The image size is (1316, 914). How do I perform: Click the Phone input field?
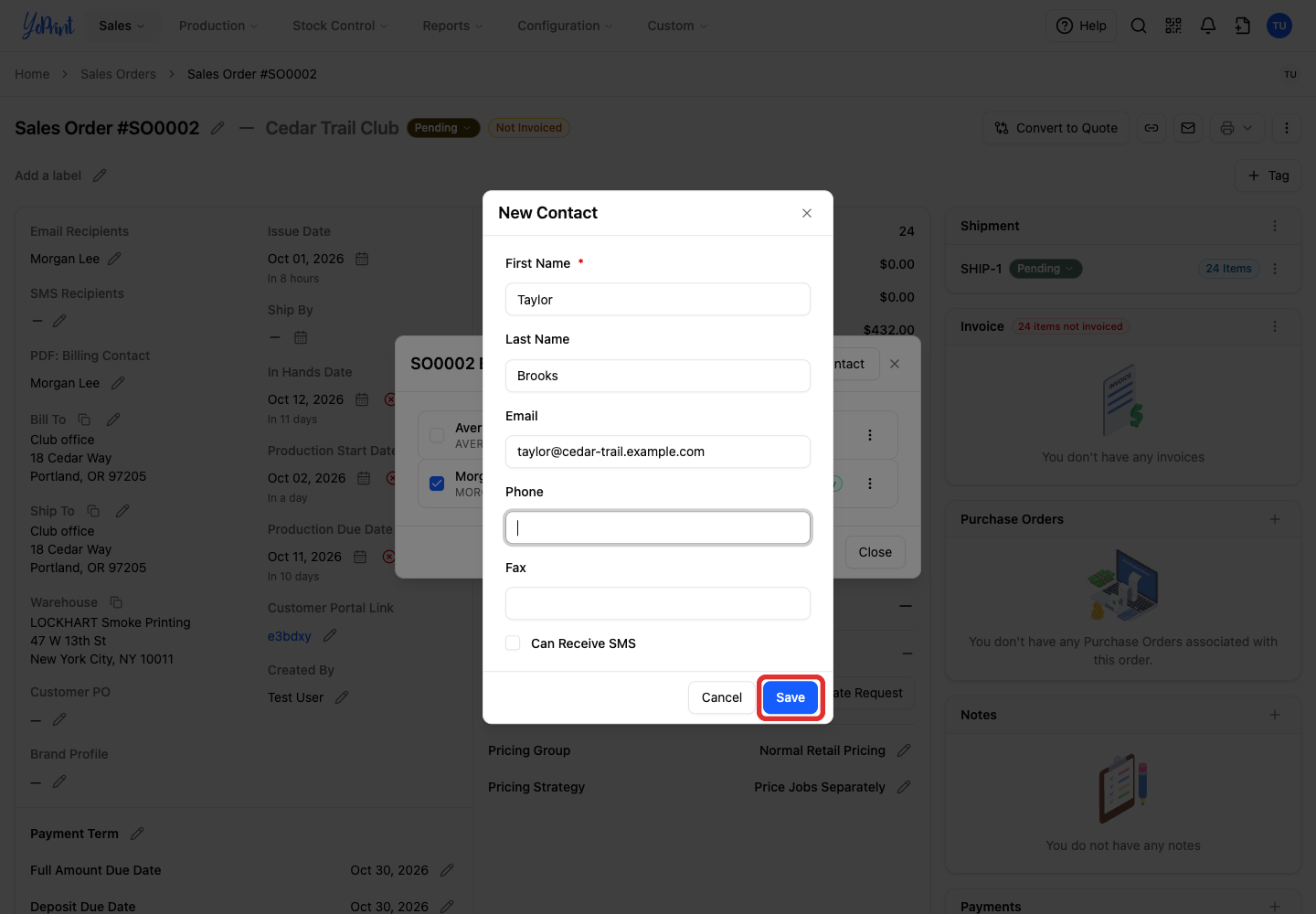(x=658, y=527)
